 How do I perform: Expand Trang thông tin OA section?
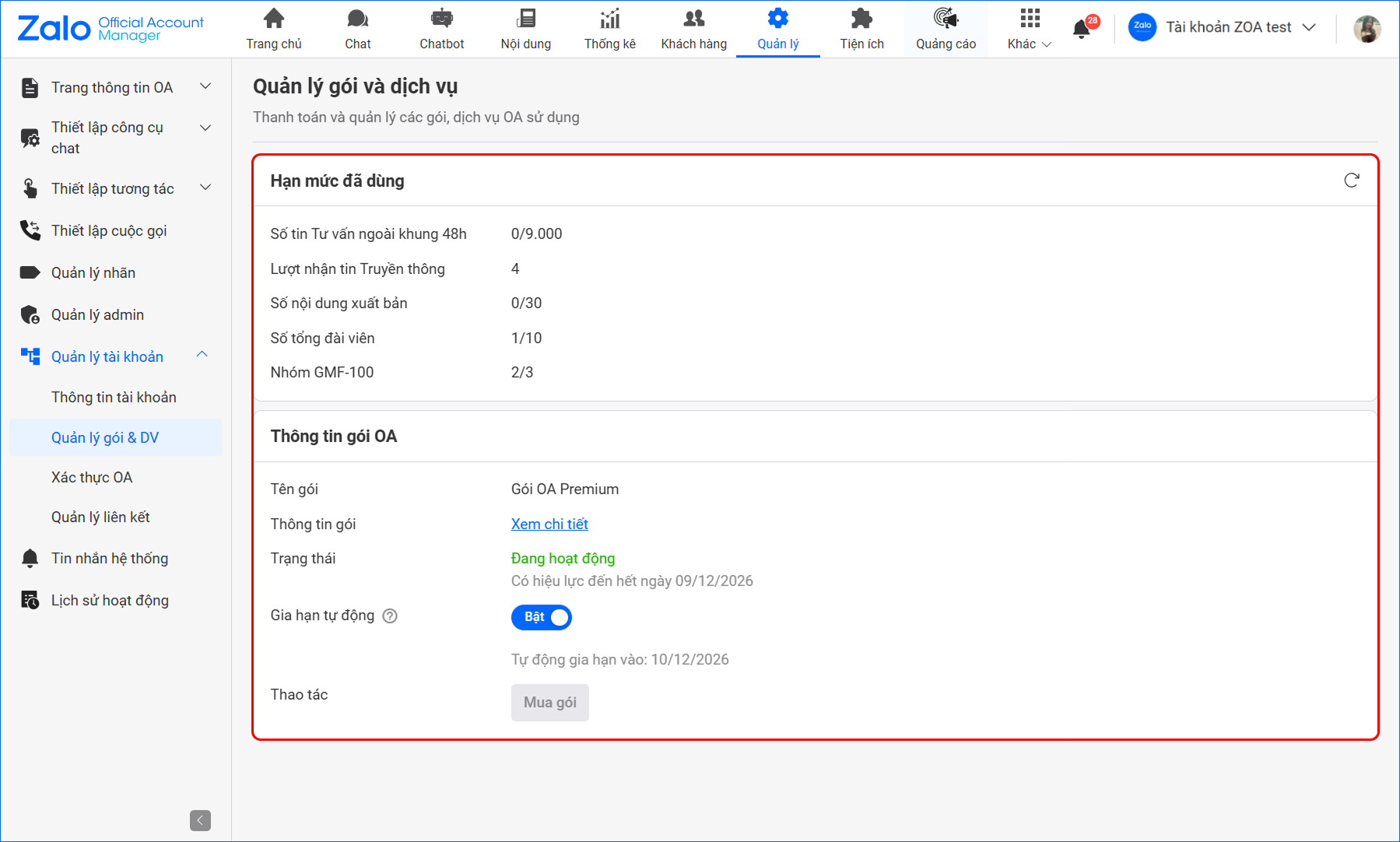[x=205, y=87]
